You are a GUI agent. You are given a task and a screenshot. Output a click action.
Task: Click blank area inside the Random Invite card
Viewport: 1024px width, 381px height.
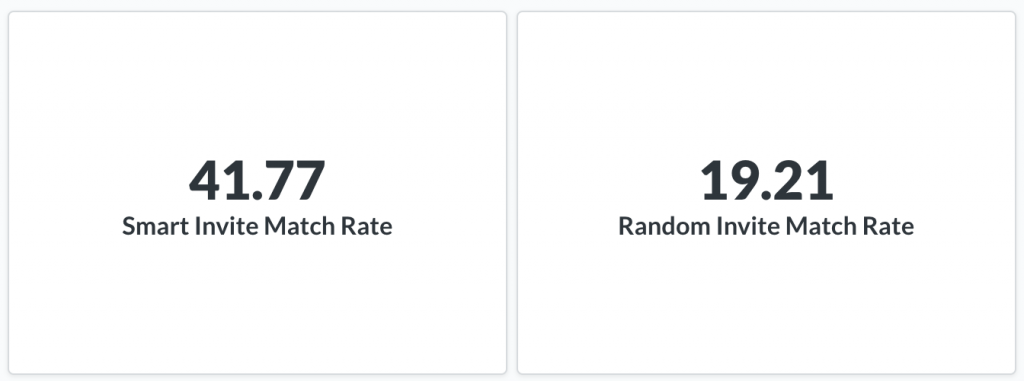coord(767,307)
